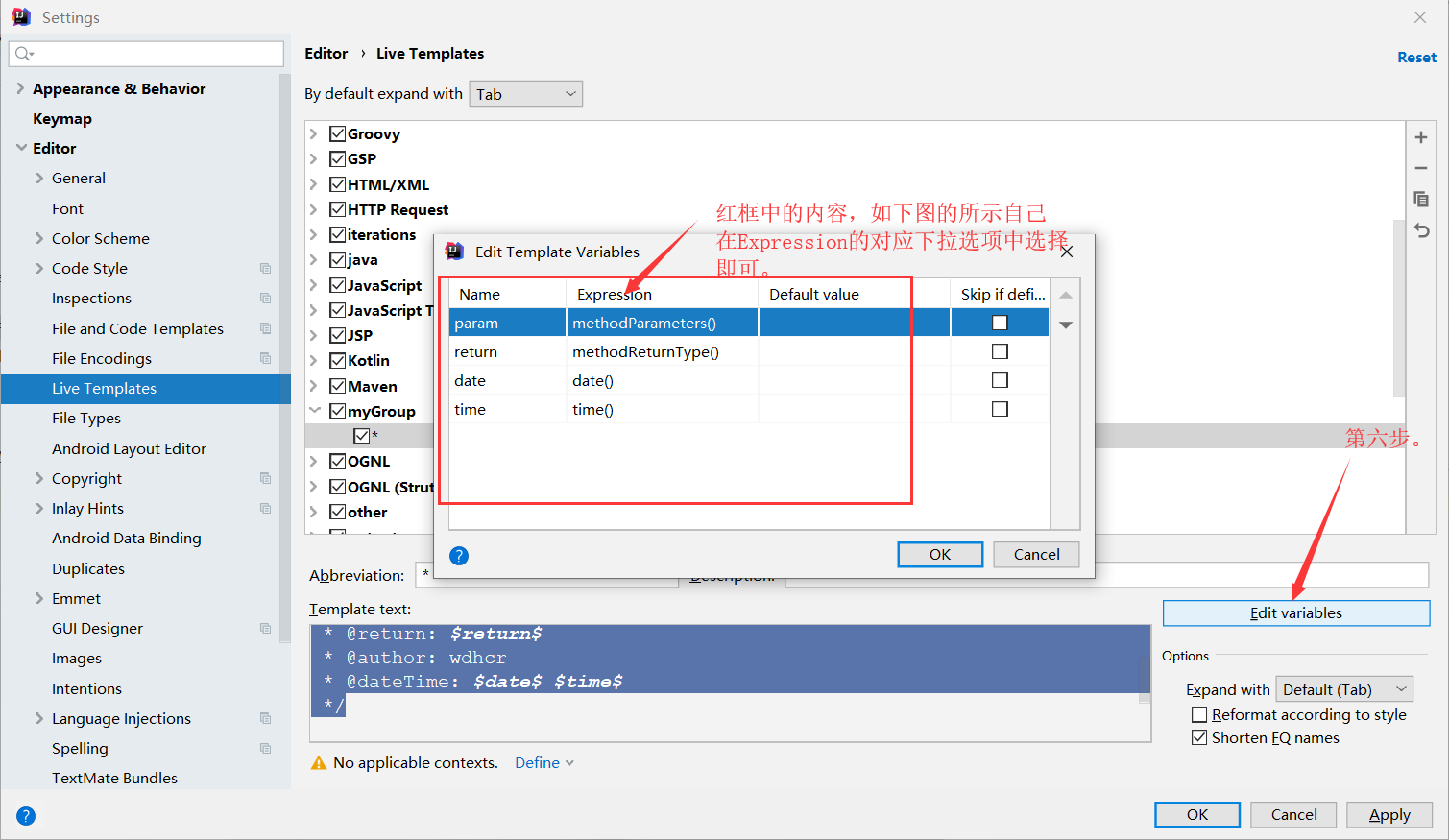The width and height of the screenshot is (1449, 840).
Task: Remove selected template using the minus icon
Action: click(1420, 168)
